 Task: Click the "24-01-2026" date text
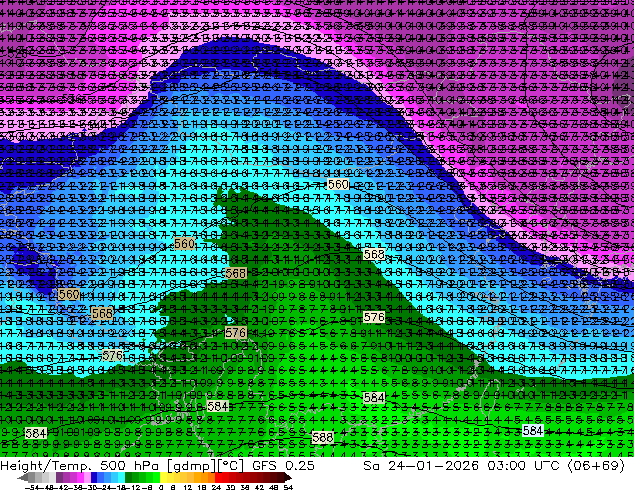433,466
